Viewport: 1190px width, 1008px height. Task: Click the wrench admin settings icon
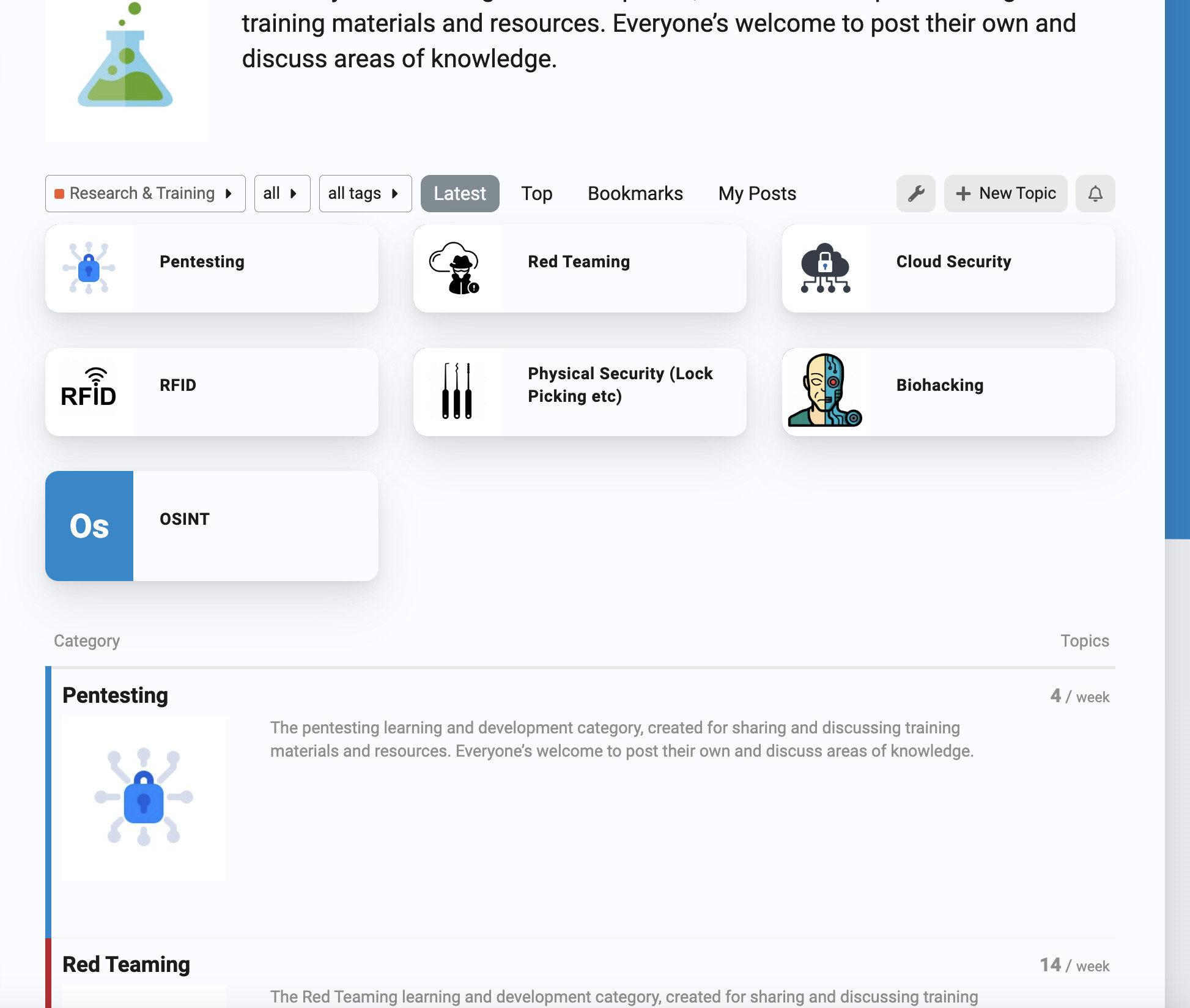[x=915, y=193]
